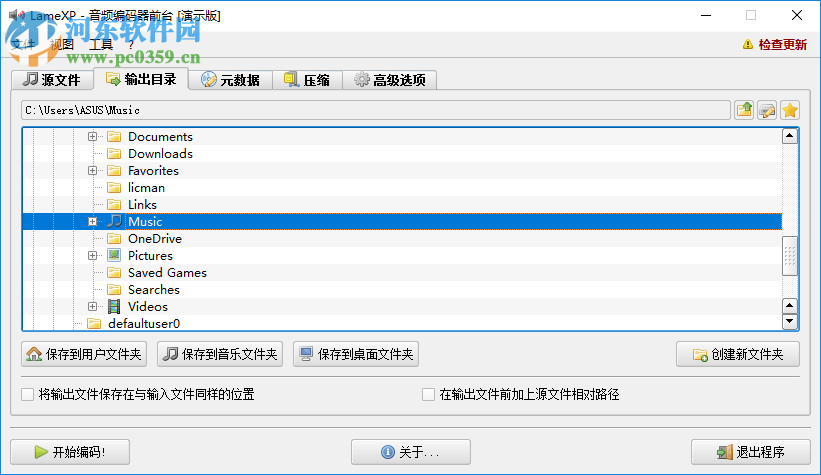Viewport: 821px width, 475px height.
Task: Expand the Documents tree node
Action: (93, 137)
